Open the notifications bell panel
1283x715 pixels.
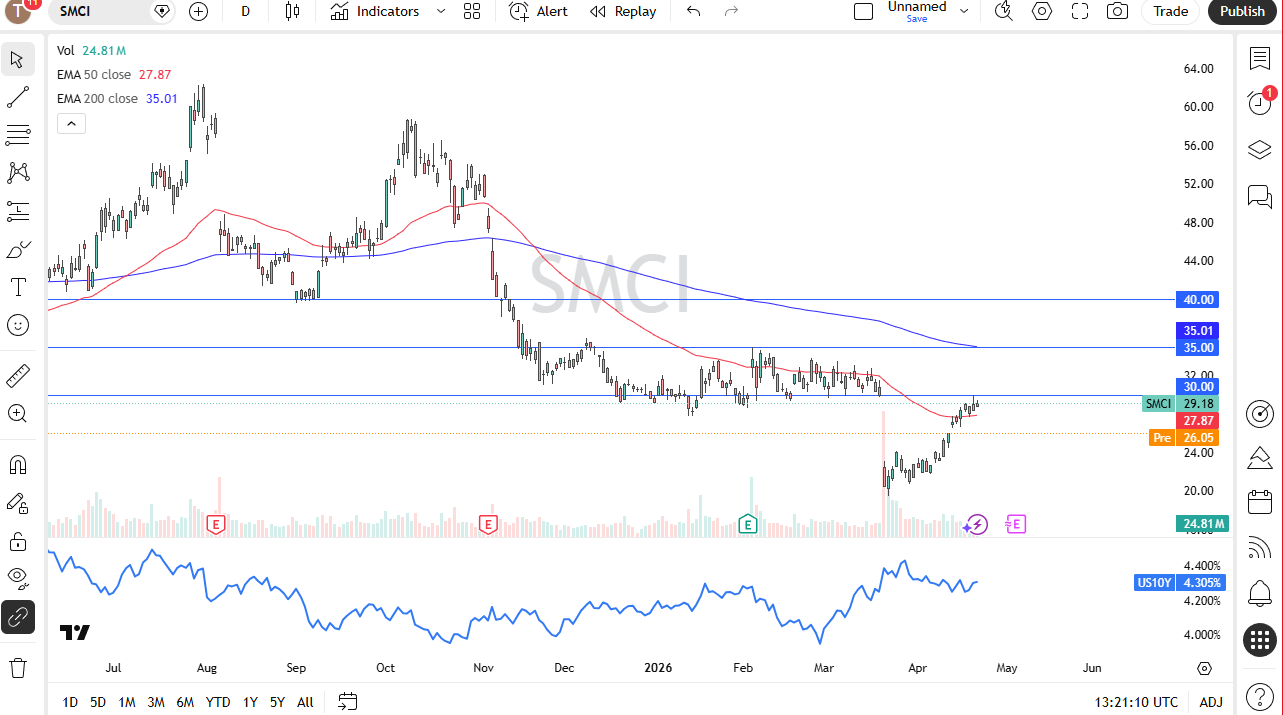[x=1260, y=594]
